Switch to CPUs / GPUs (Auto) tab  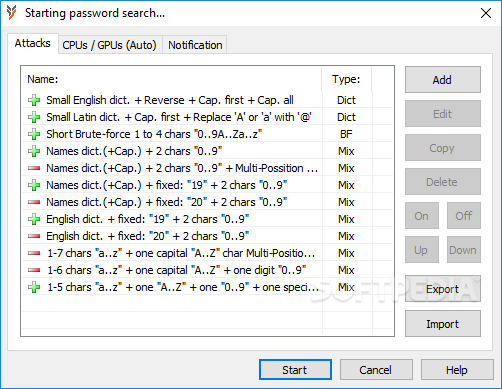[109, 45]
